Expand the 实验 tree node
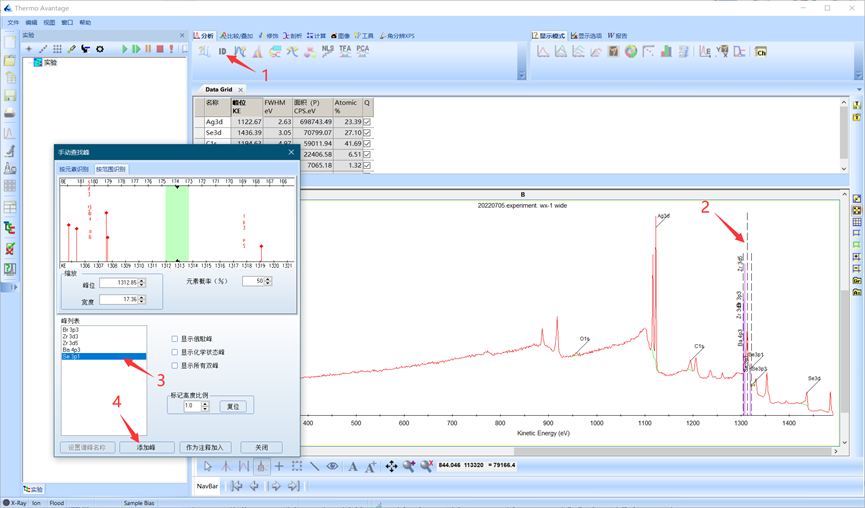 (29, 62)
